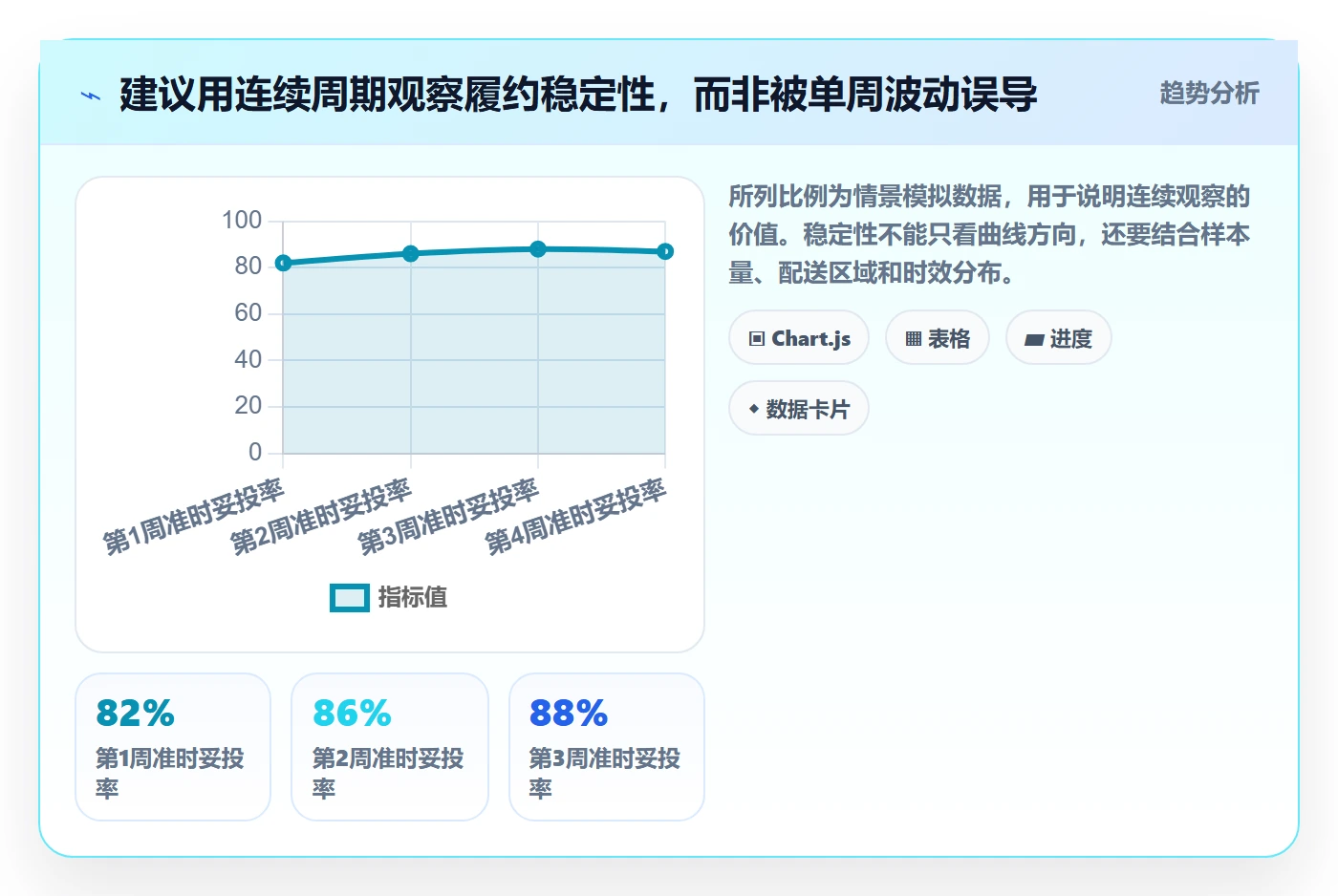This screenshot has width=1338, height=896.
Task: Click the 第4周 data point on the line
Action: pos(665,251)
